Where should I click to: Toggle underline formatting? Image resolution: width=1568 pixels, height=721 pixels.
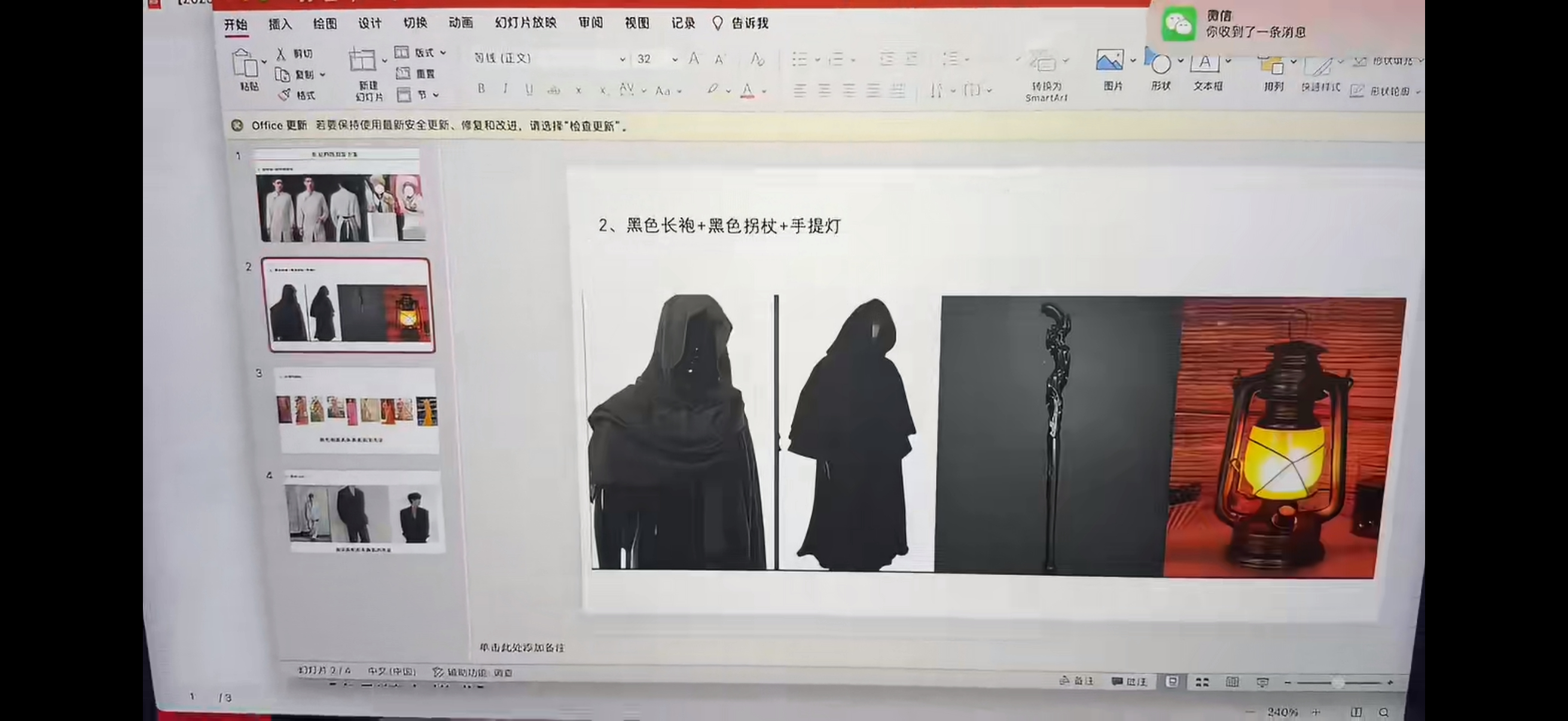(x=529, y=90)
